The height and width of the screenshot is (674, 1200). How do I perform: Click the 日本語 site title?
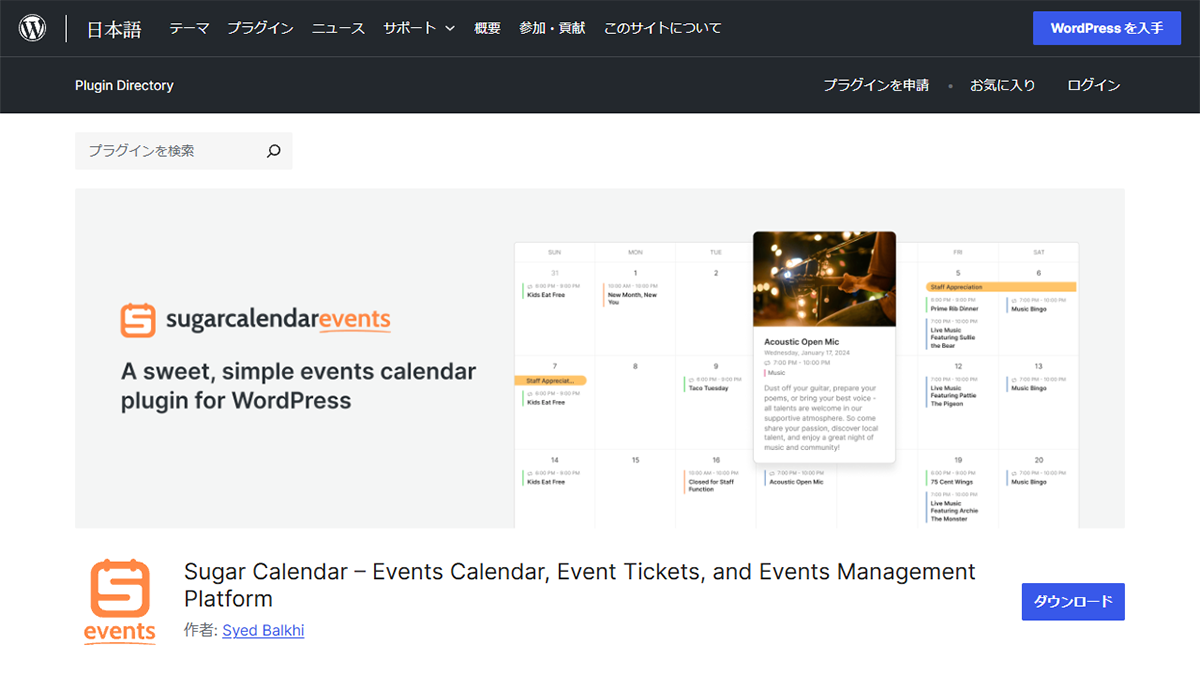pos(114,29)
